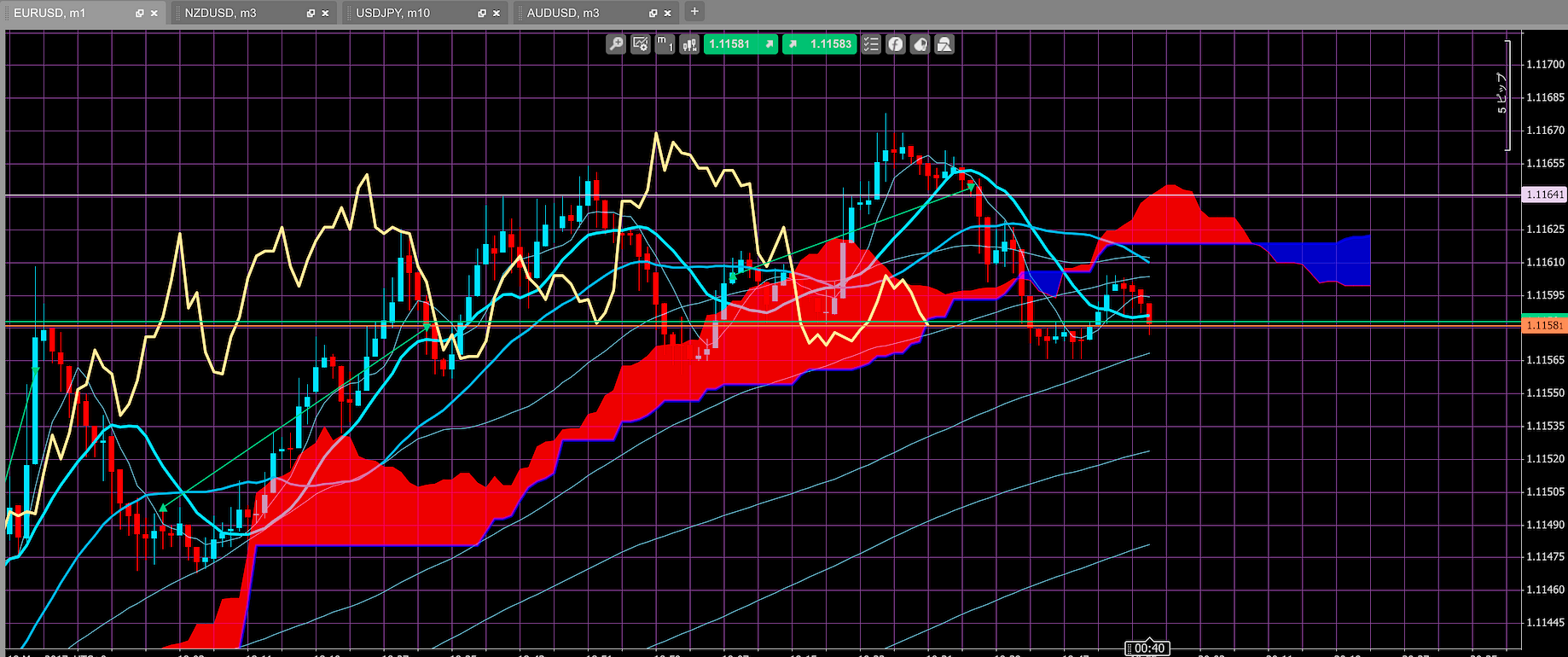Click the 1.11520 price axis label

coord(1545,459)
